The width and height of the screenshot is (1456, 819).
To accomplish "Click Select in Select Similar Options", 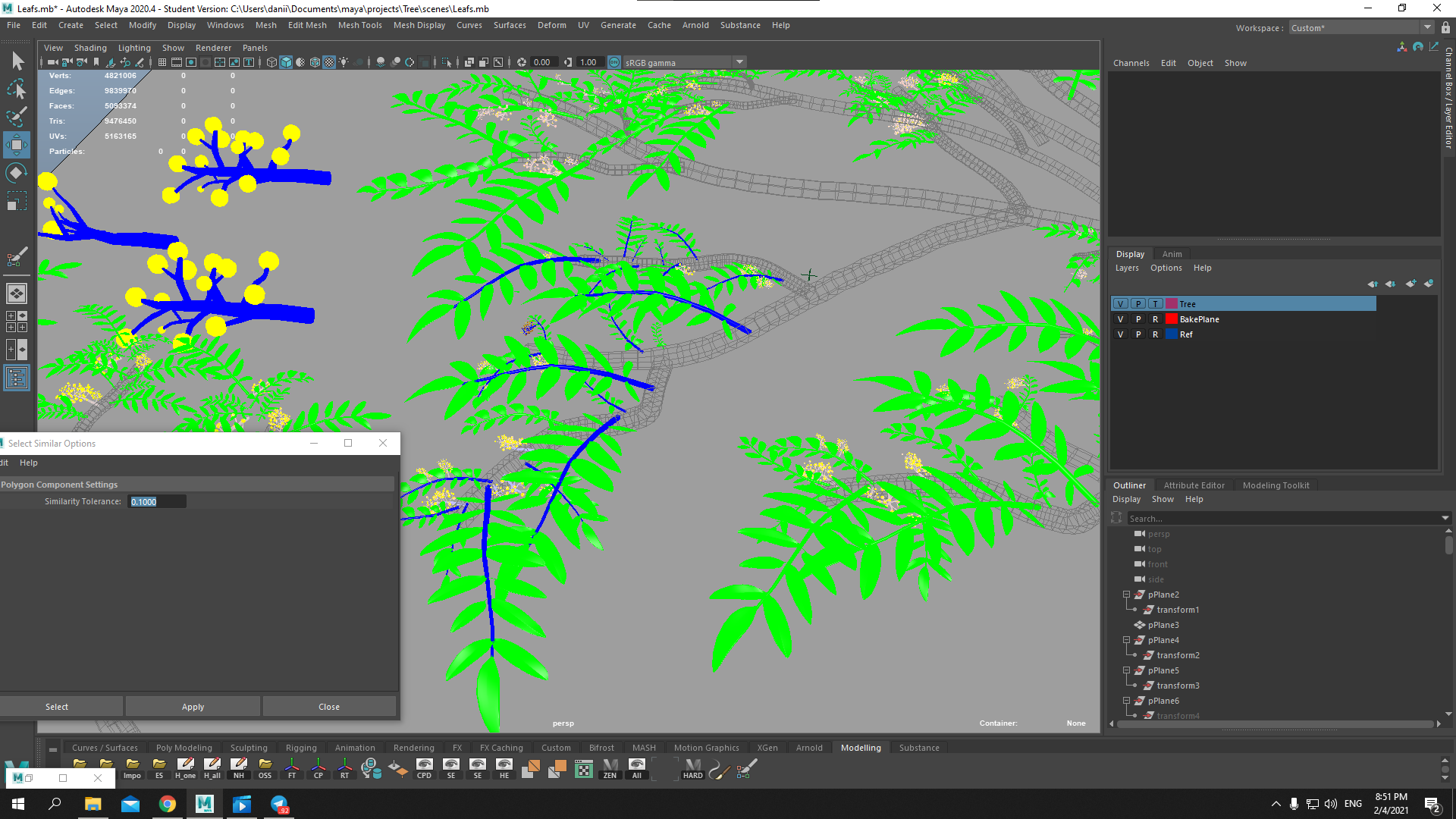I will (x=57, y=707).
